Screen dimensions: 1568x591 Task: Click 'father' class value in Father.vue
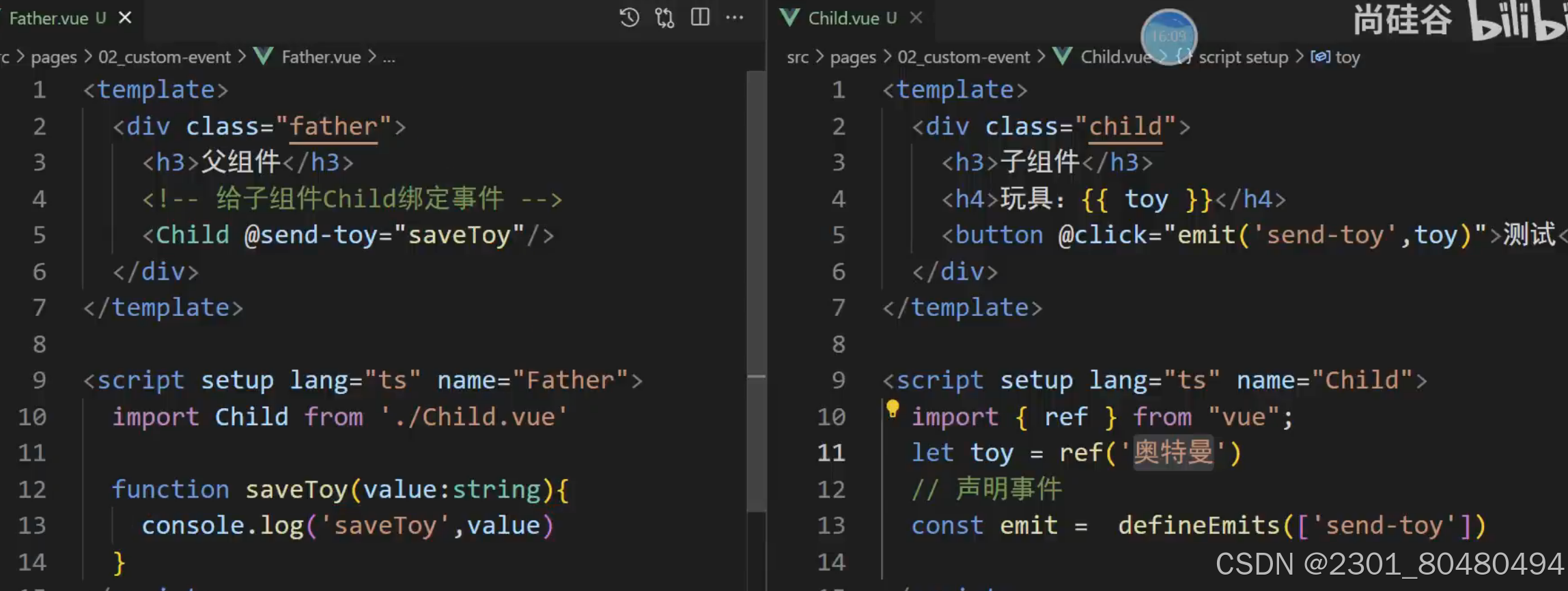[x=333, y=126]
